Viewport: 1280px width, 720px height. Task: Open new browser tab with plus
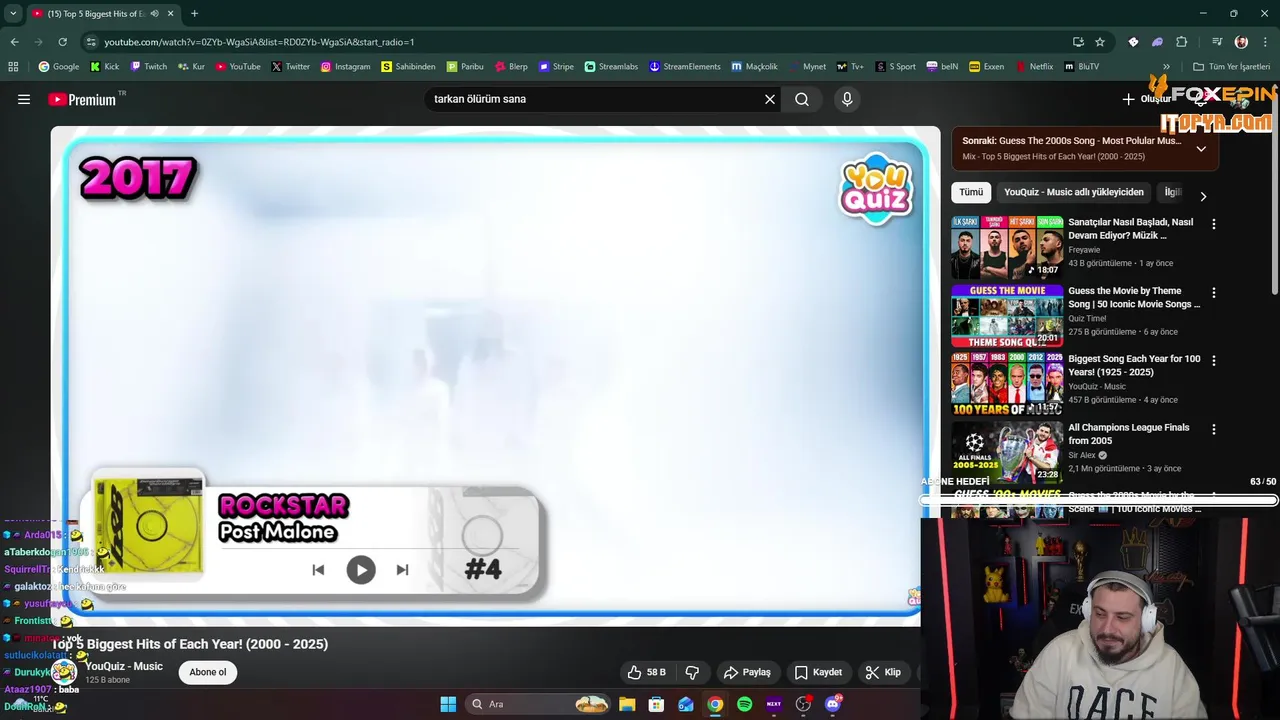coord(194,13)
